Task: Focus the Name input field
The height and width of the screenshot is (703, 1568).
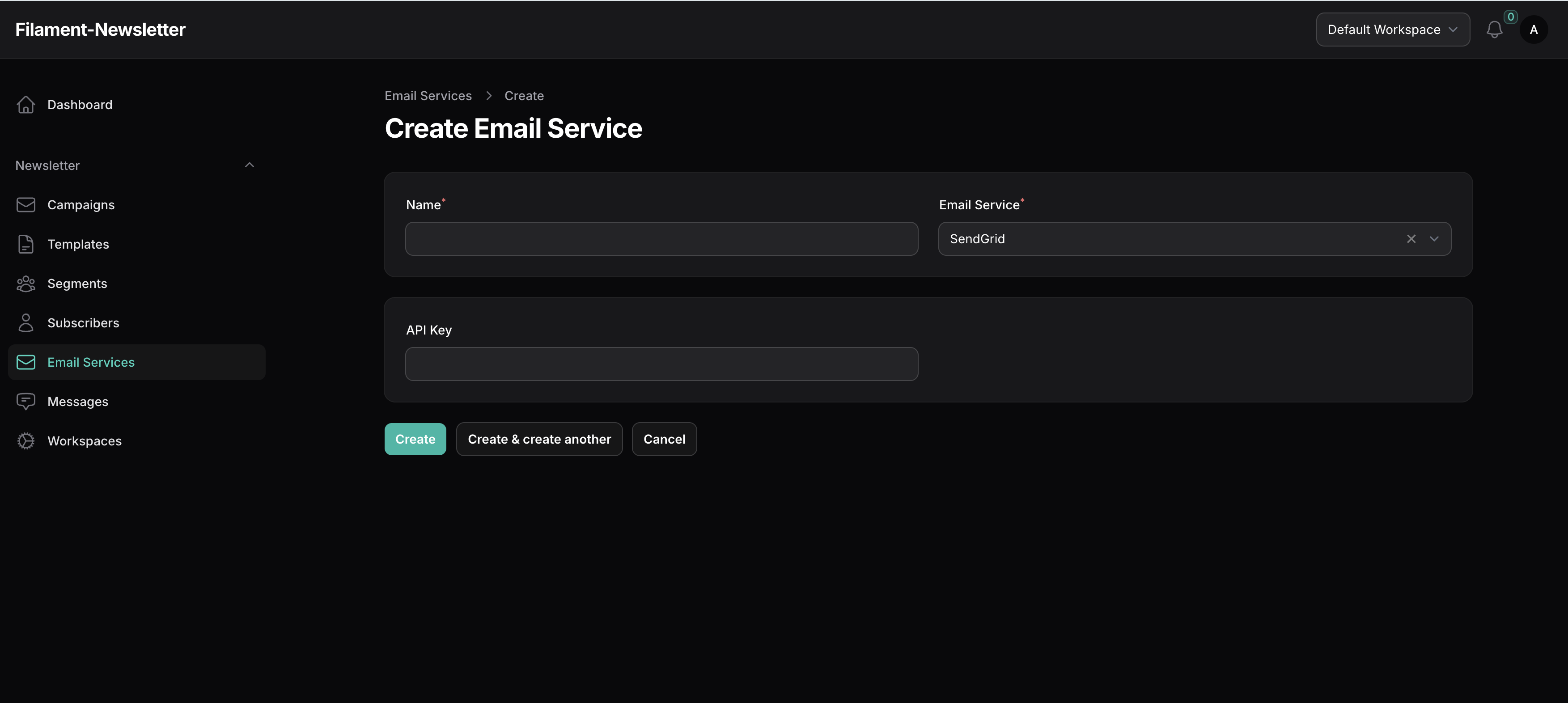Action: click(661, 239)
